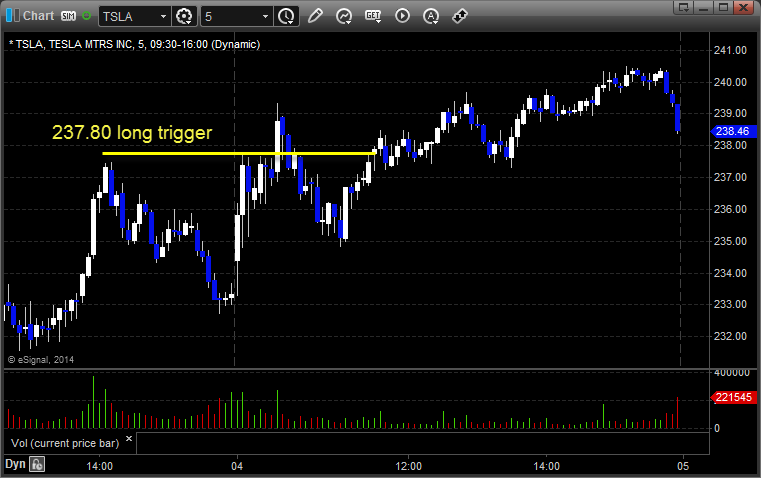Screen dimensions: 761x478
Task: Click the TSLA TESLA MTRS INC chart title
Action: 134,44
